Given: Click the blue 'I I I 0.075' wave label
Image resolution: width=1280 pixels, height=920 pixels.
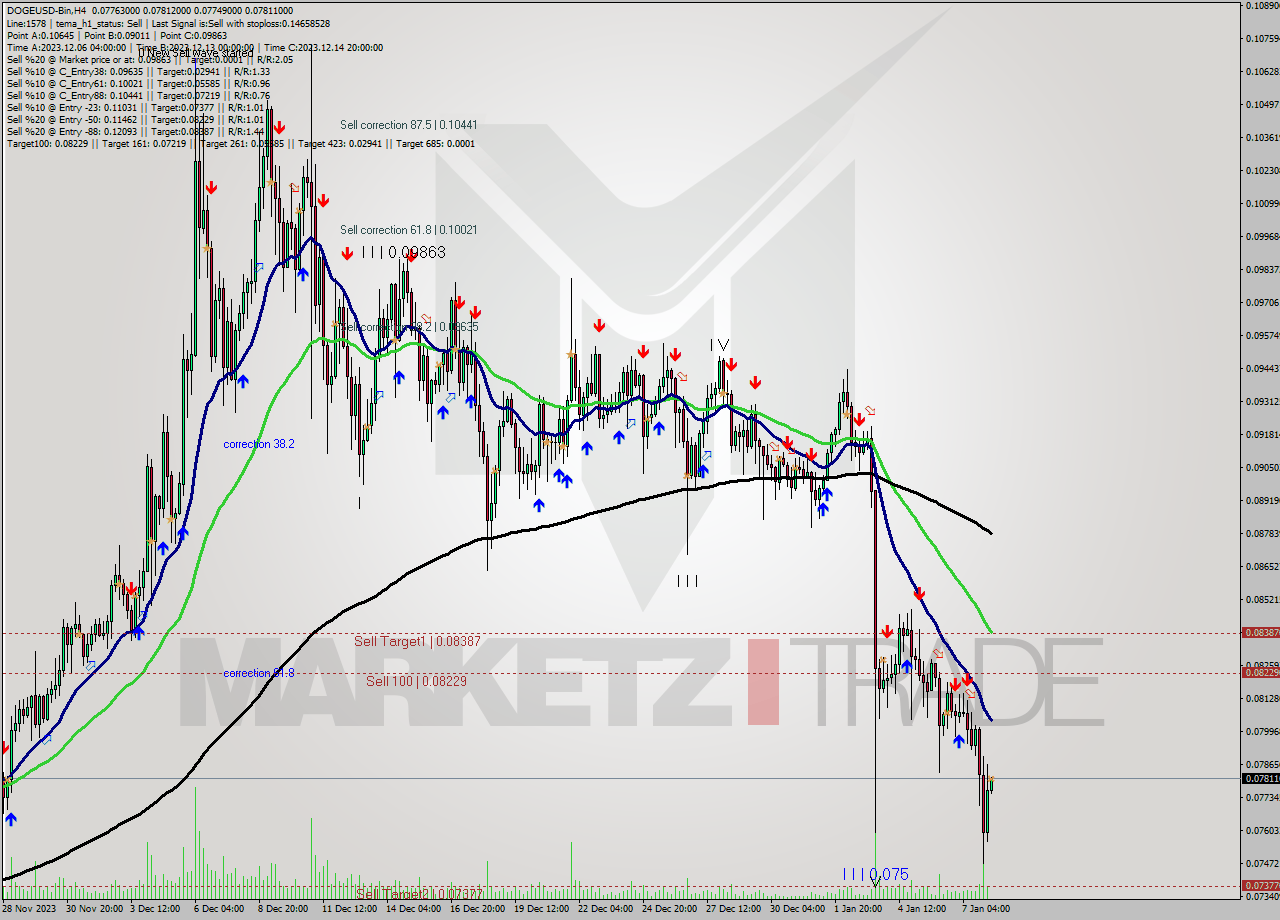Looking at the screenshot, I should (875, 874).
